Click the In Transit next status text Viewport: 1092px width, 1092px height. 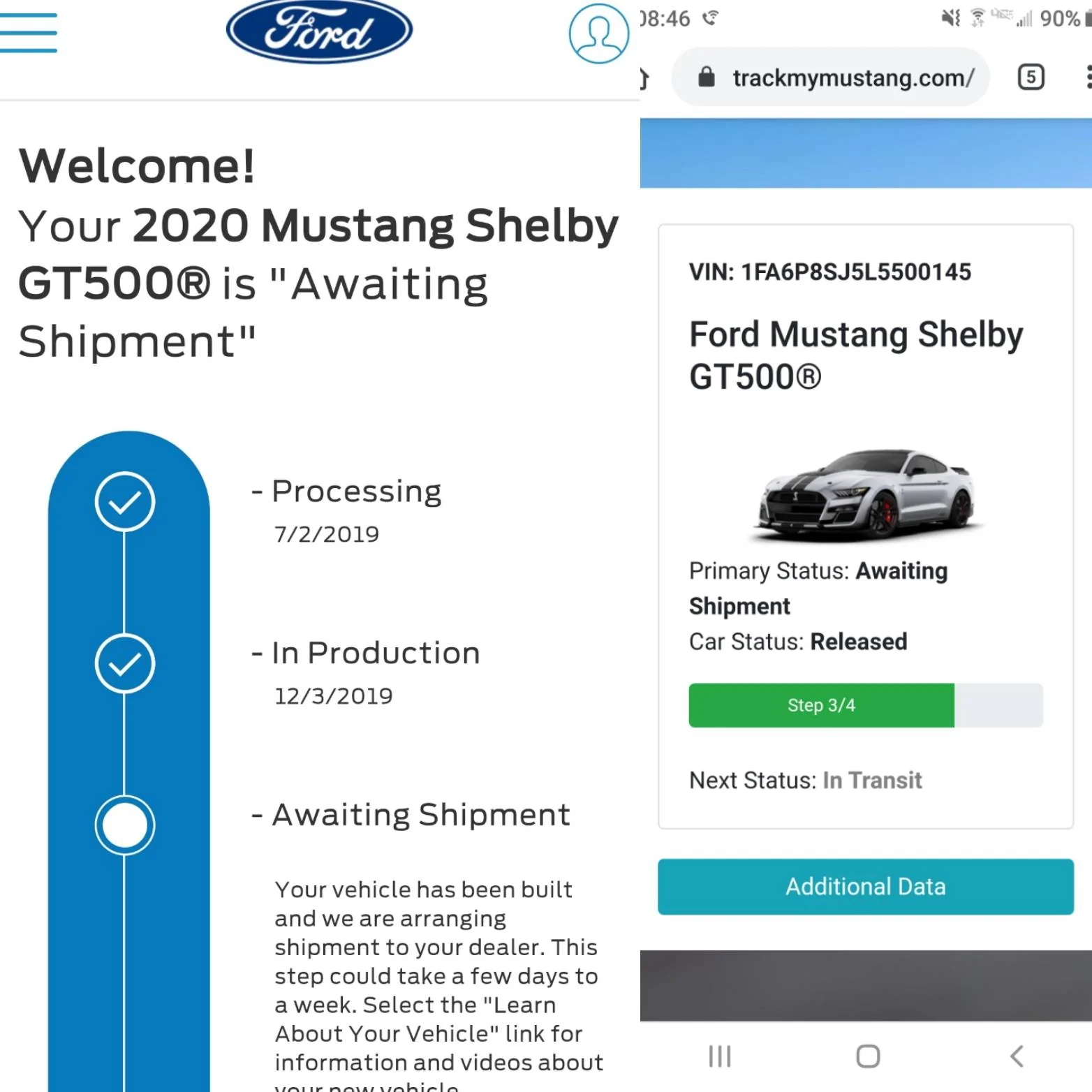[872, 780]
